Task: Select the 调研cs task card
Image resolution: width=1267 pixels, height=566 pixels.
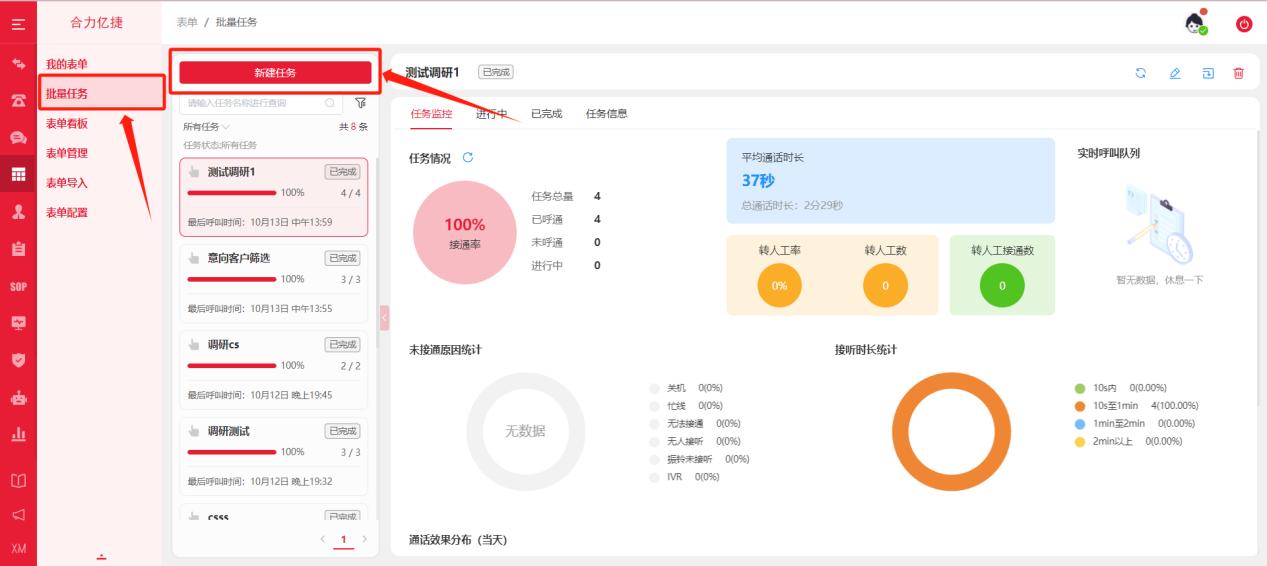Action: click(x=273, y=371)
